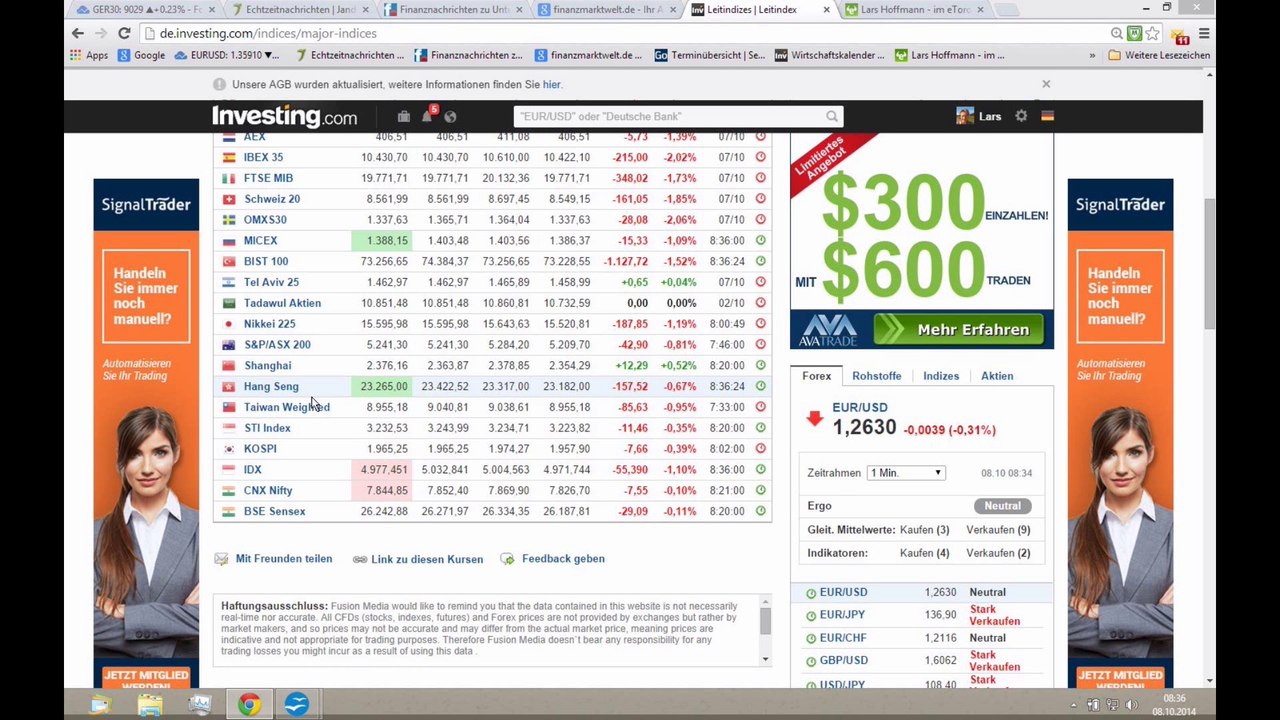
Task: Open the alerts bell with notification badge
Action: (427, 116)
